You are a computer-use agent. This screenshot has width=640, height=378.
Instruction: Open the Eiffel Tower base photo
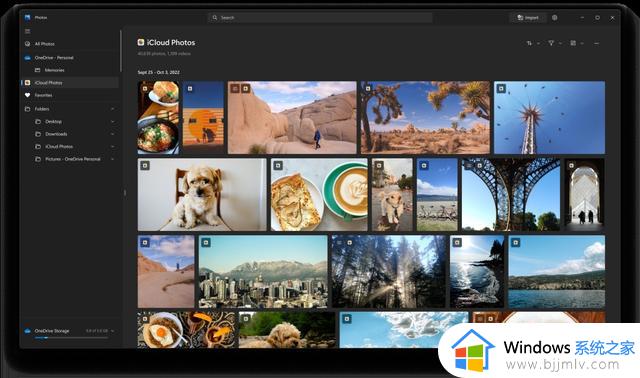click(x=511, y=195)
